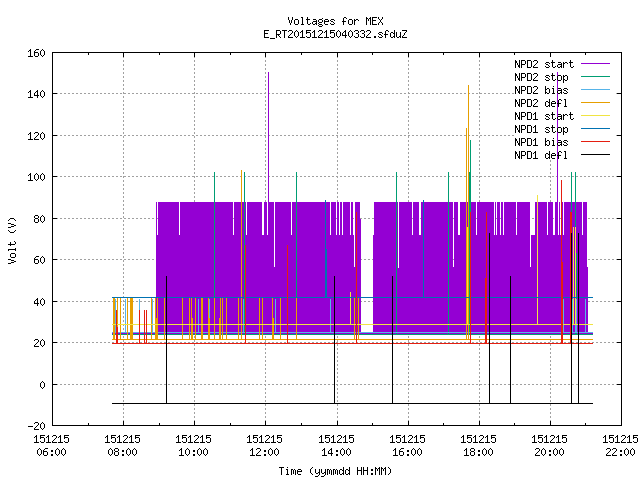The height and width of the screenshot is (480, 640).
Task: Click the chart title Voltages for MEX
Action: tap(335, 21)
